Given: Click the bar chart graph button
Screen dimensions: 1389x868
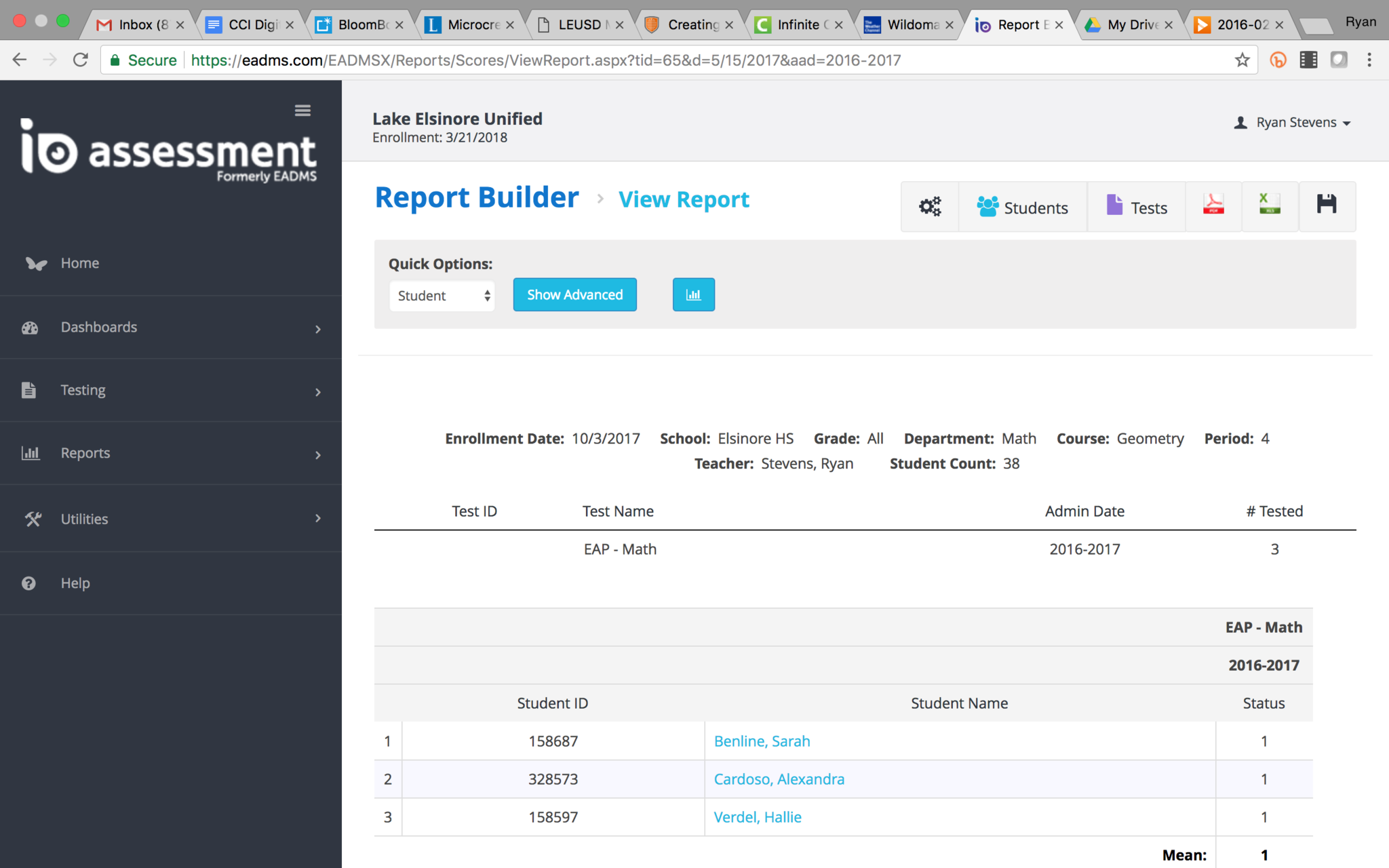Looking at the screenshot, I should point(693,295).
